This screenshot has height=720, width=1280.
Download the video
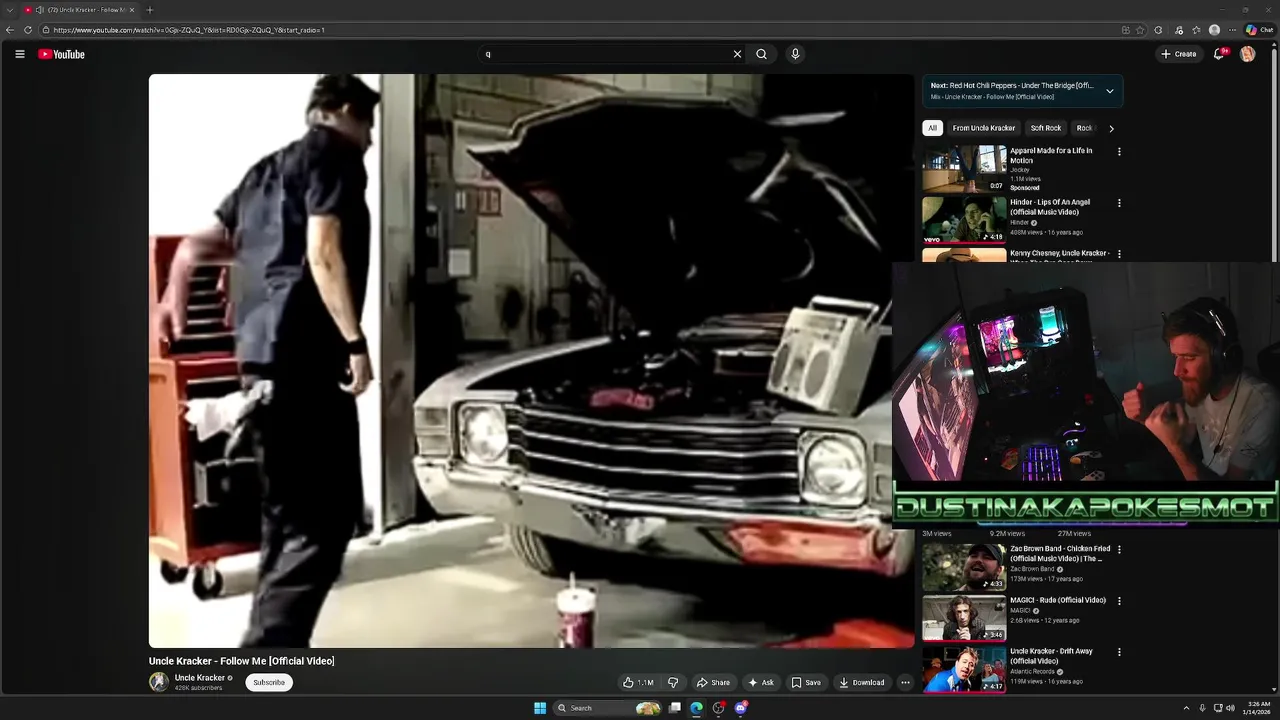(x=862, y=682)
